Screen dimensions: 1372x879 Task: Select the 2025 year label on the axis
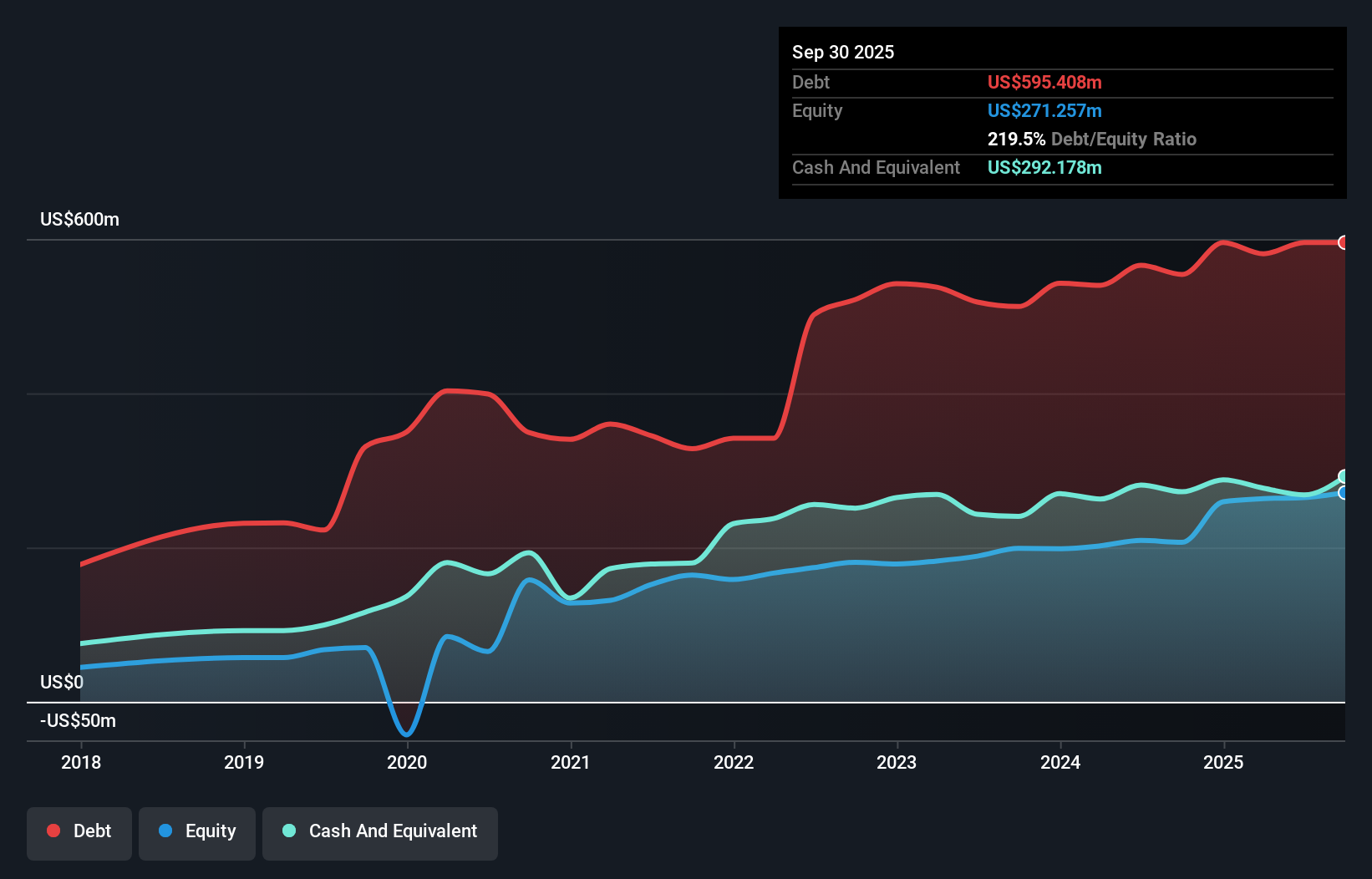pos(1223,763)
